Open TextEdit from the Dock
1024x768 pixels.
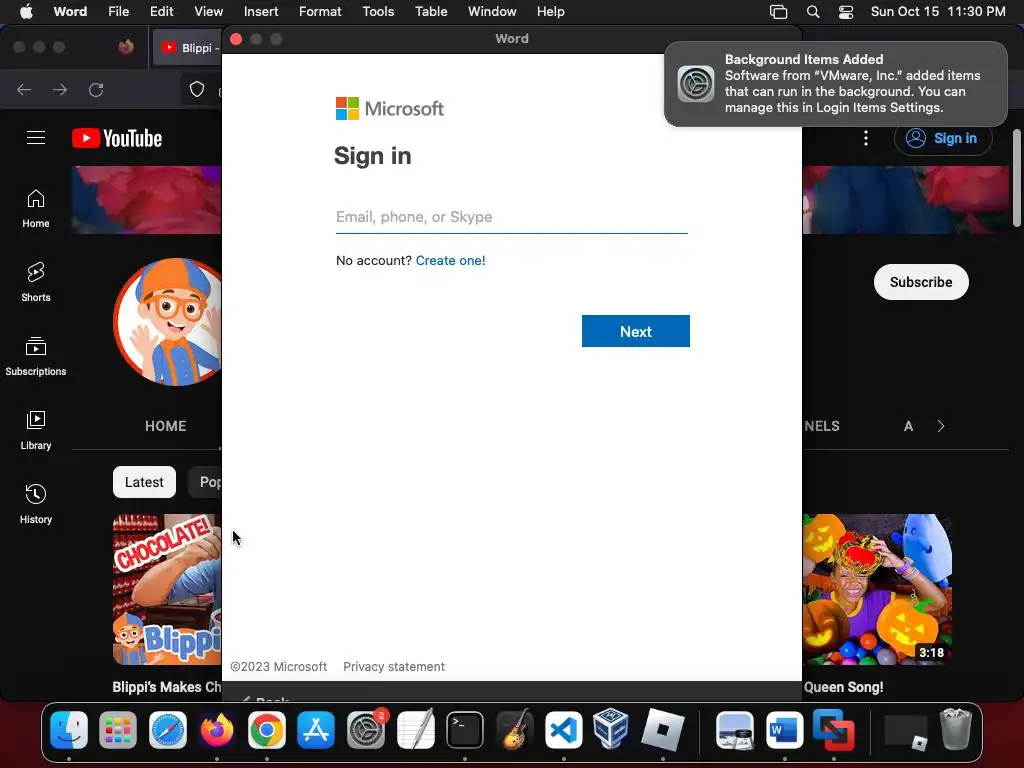[x=415, y=729]
